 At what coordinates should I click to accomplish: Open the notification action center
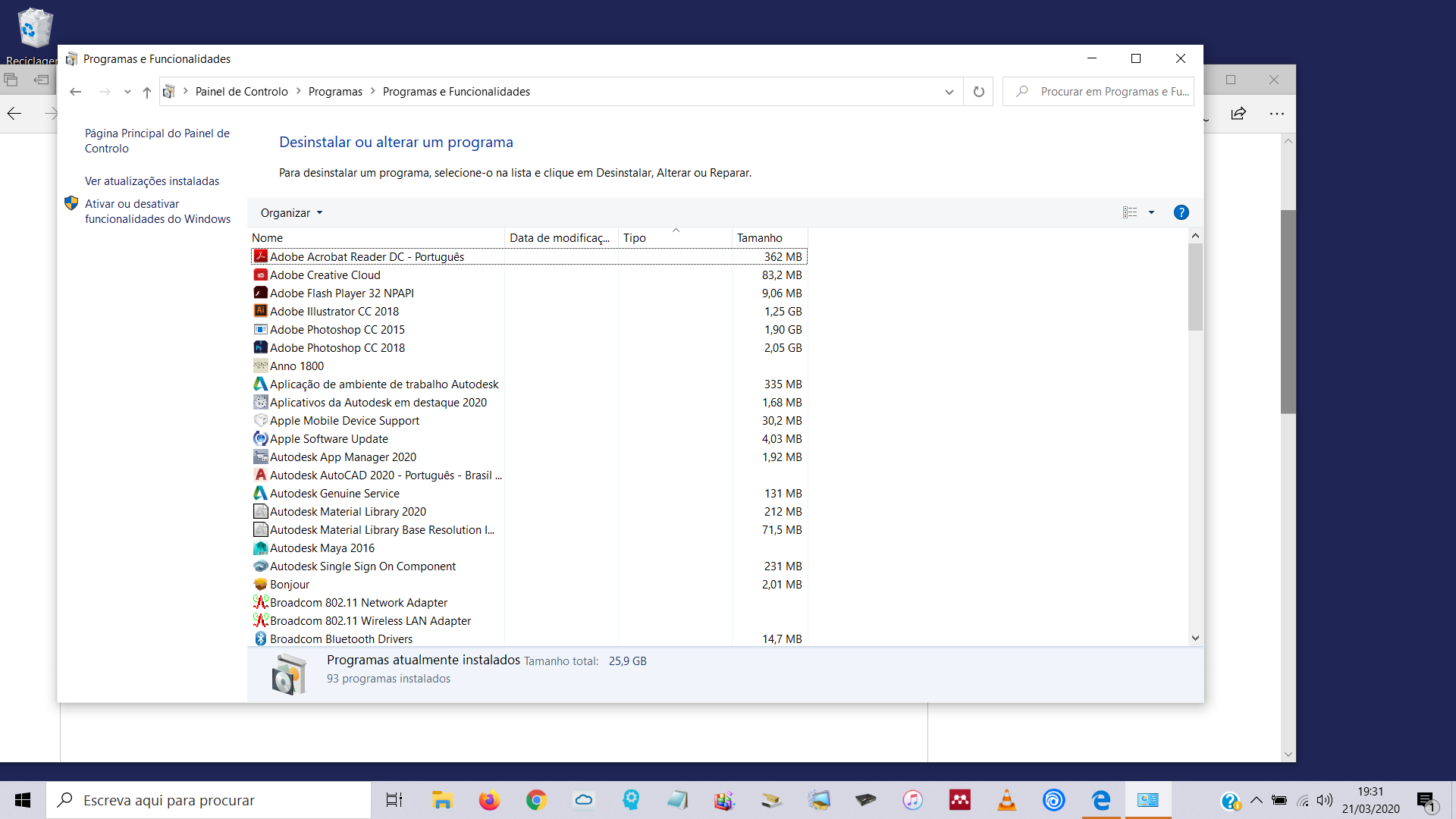(x=1426, y=800)
